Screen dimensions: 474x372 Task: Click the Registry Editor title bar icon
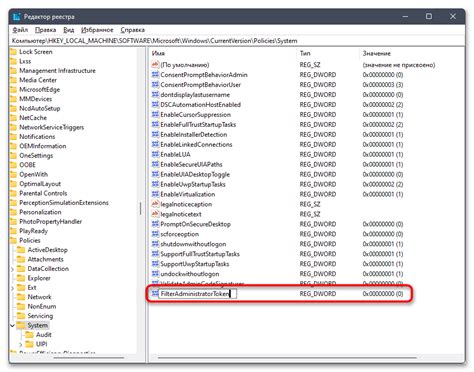click(x=17, y=17)
